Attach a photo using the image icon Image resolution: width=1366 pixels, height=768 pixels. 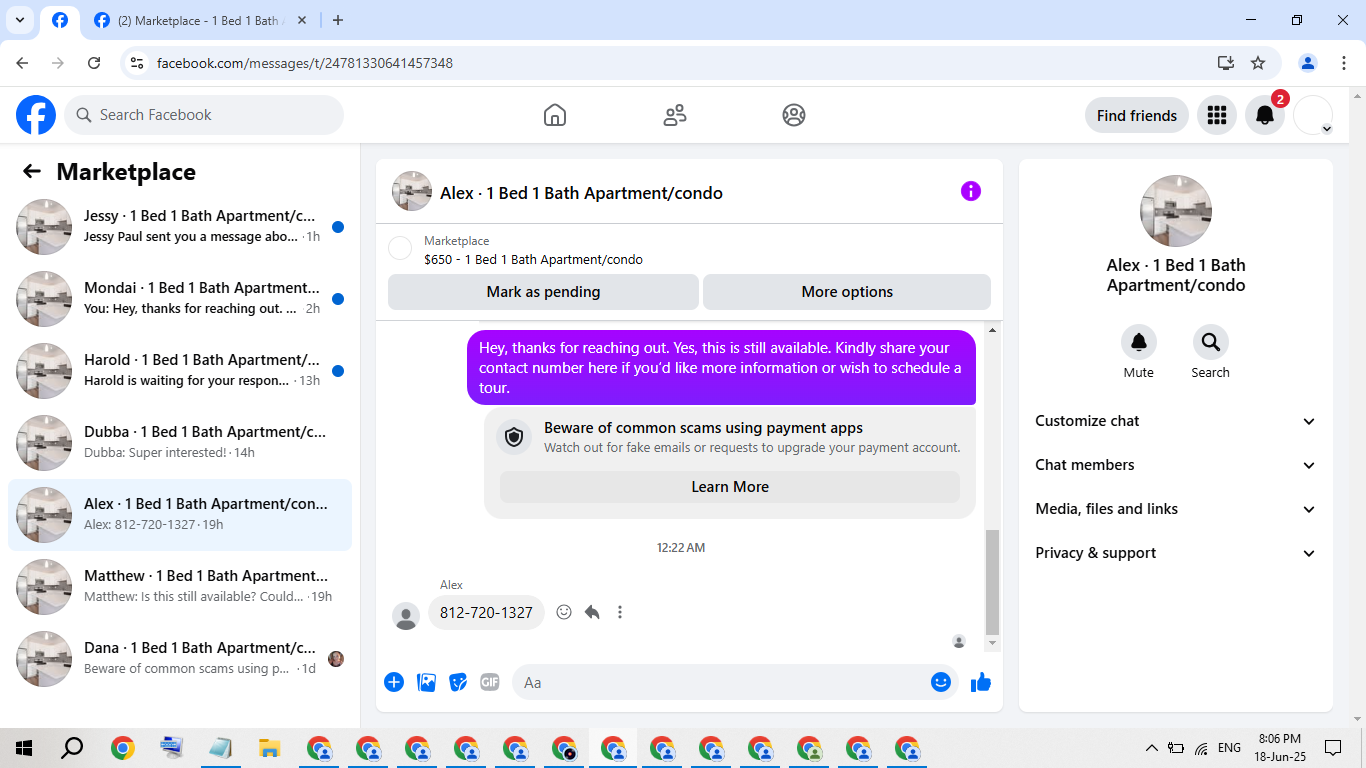pyautogui.click(x=427, y=682)
